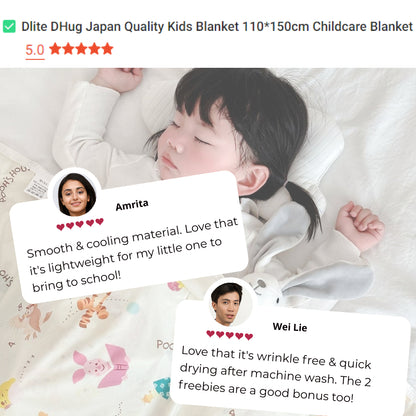Click the Tigger character on the blanket

94,309
